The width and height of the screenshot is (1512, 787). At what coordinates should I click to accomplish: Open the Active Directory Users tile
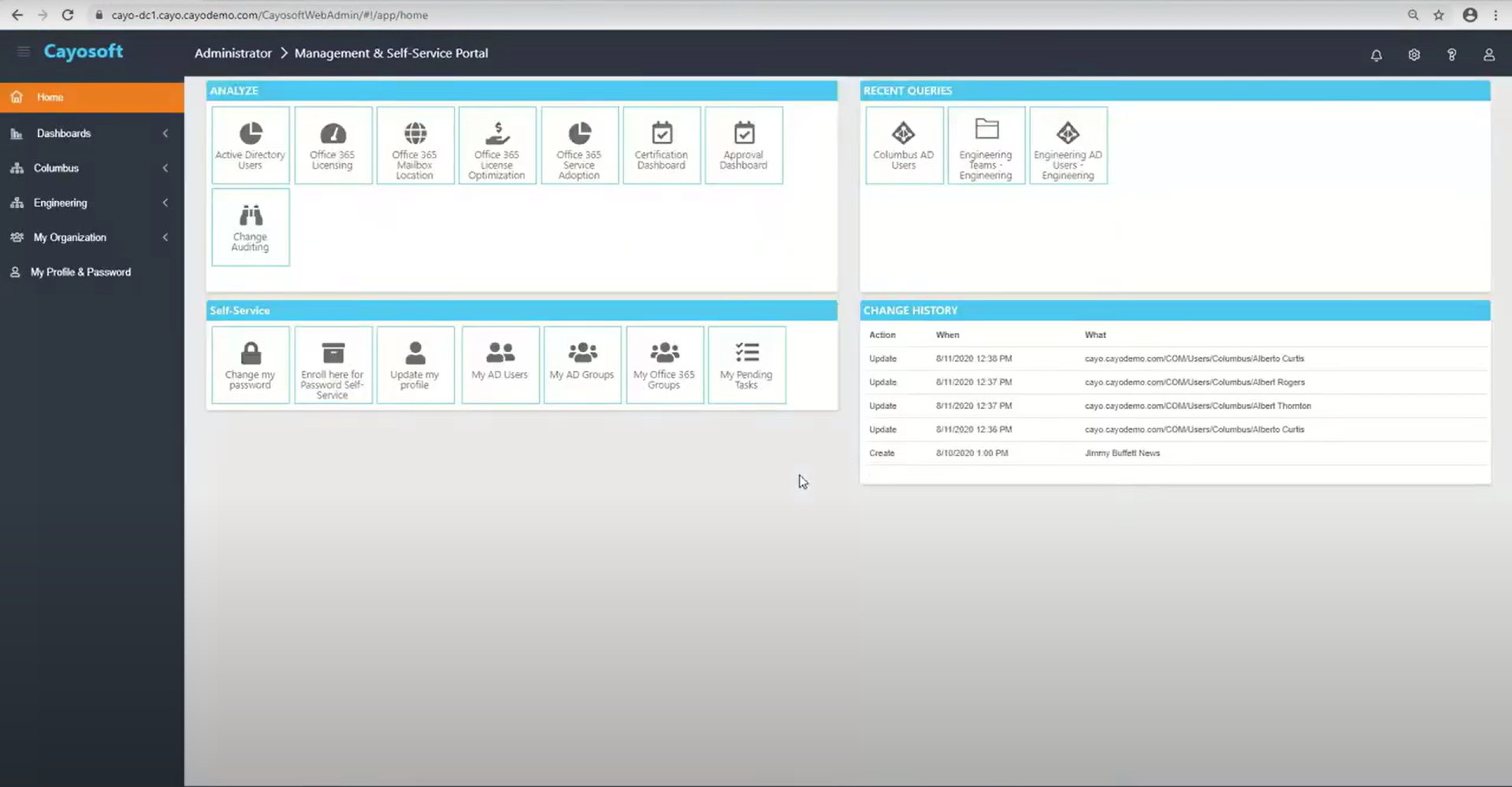coord(250,146)
